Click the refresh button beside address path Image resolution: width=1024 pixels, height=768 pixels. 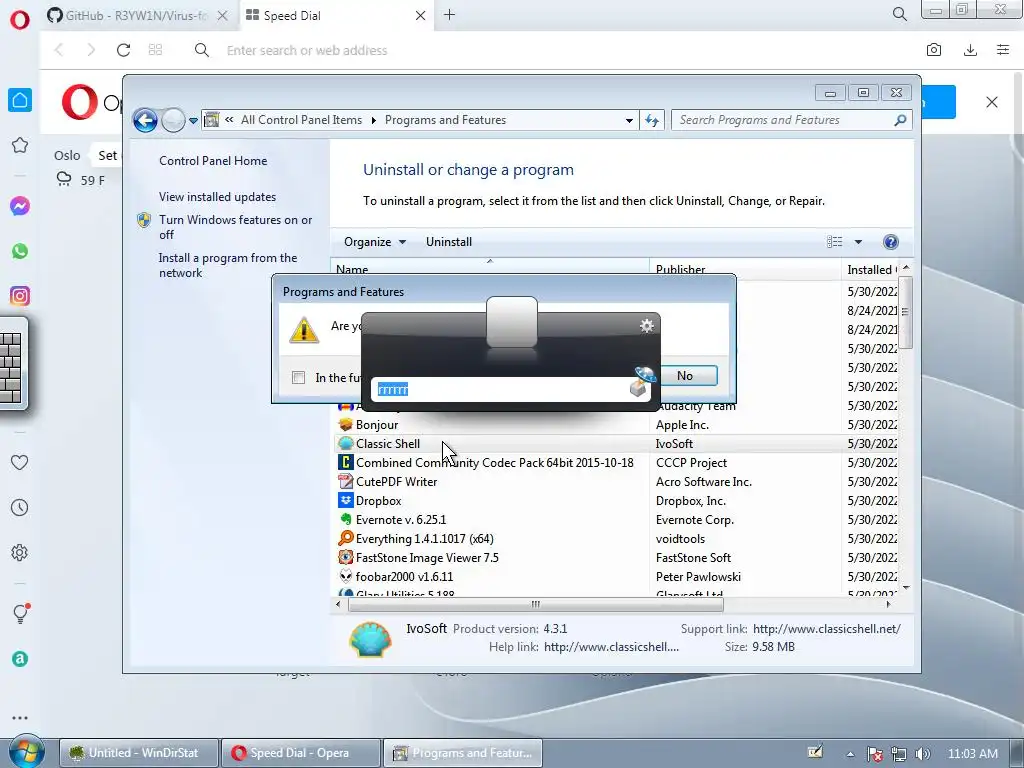pos(652,120)
